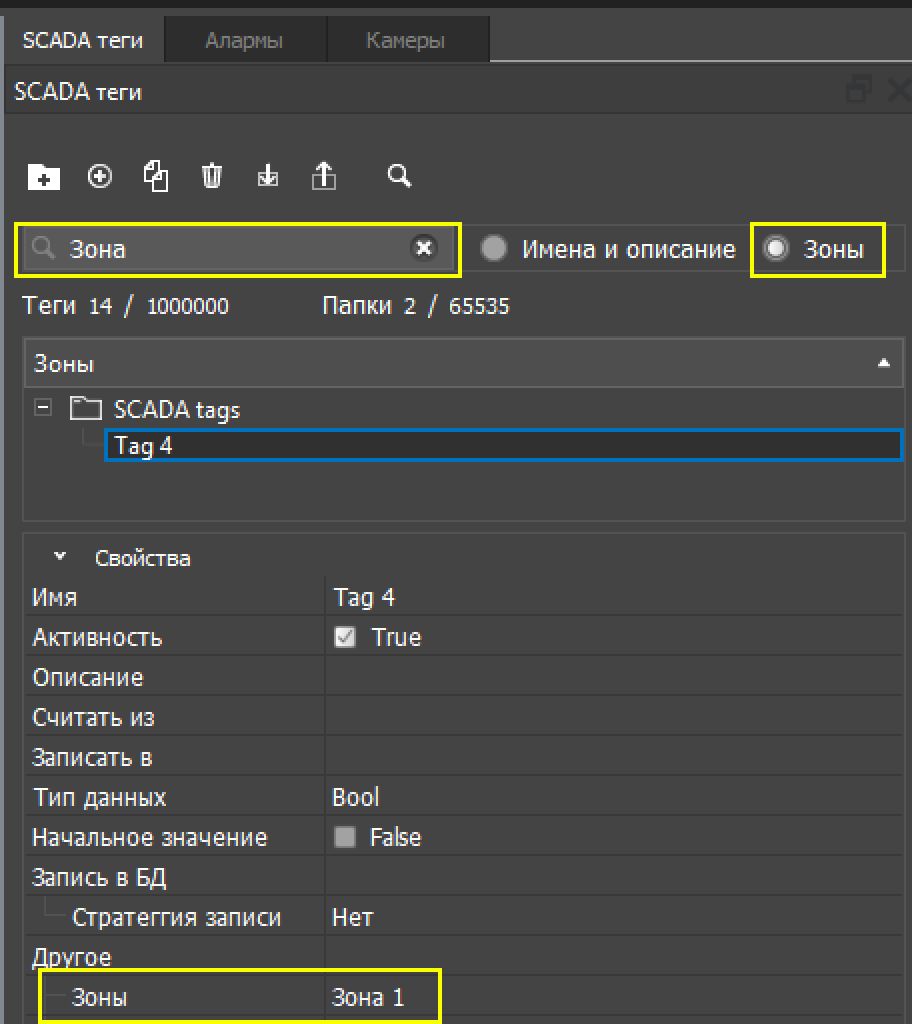This screenshot has height=1024, width=912.
Task: Collapse the Свойства section
Action: [x=61, y=557]
